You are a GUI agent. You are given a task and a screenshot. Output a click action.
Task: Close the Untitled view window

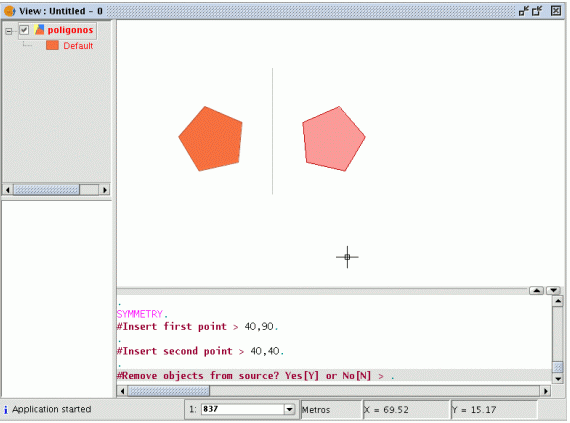pyautogui.click(x=556, y=11)
